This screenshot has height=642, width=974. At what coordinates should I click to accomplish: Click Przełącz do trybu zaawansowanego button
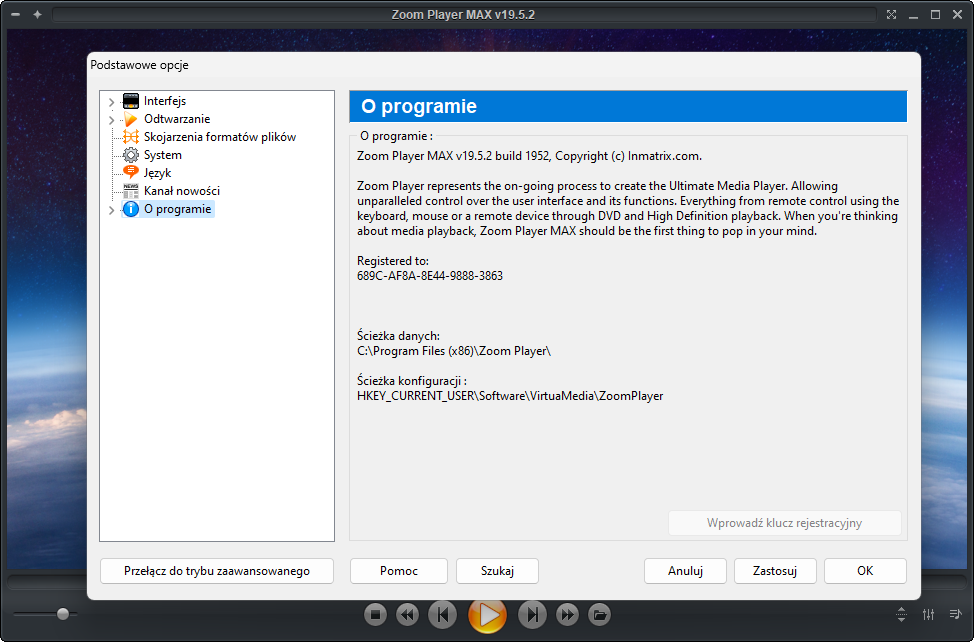217,571
